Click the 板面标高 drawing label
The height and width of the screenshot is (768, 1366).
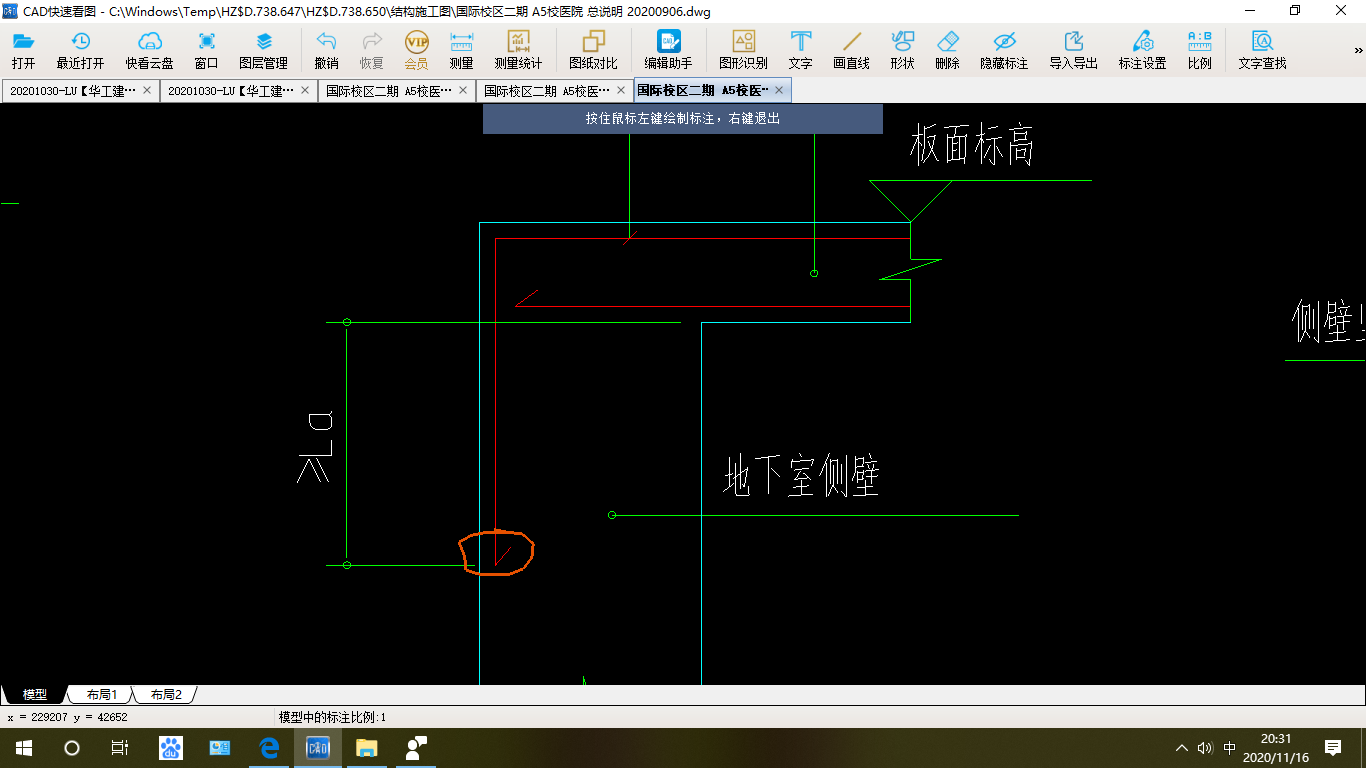[971, 146]
